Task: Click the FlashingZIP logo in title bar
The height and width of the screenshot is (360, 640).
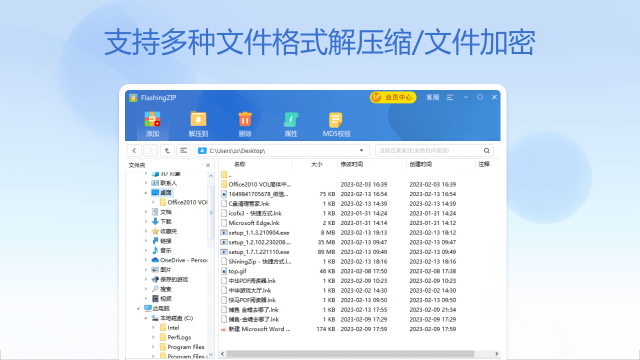Action: (133, 98)
